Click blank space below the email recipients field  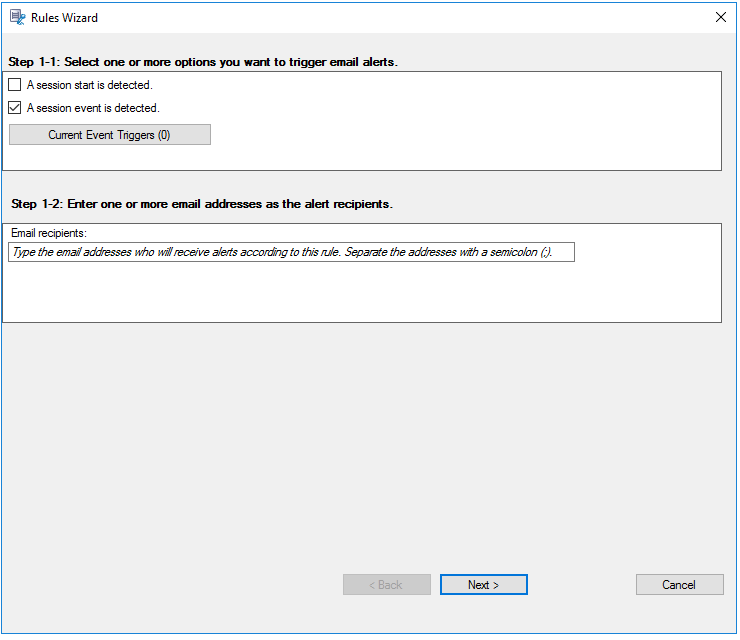[360, 292]
